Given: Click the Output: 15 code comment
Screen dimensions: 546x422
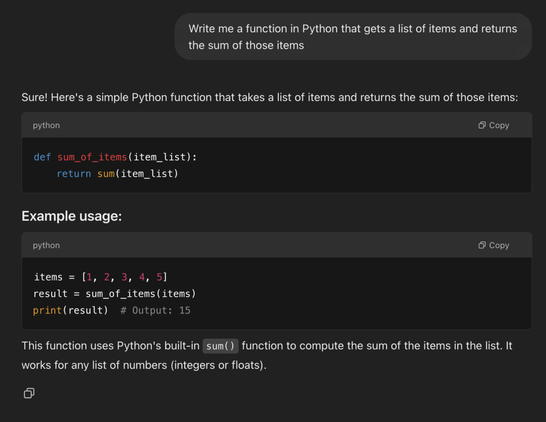Looking at the screenshot, I should tap(155, 311).
